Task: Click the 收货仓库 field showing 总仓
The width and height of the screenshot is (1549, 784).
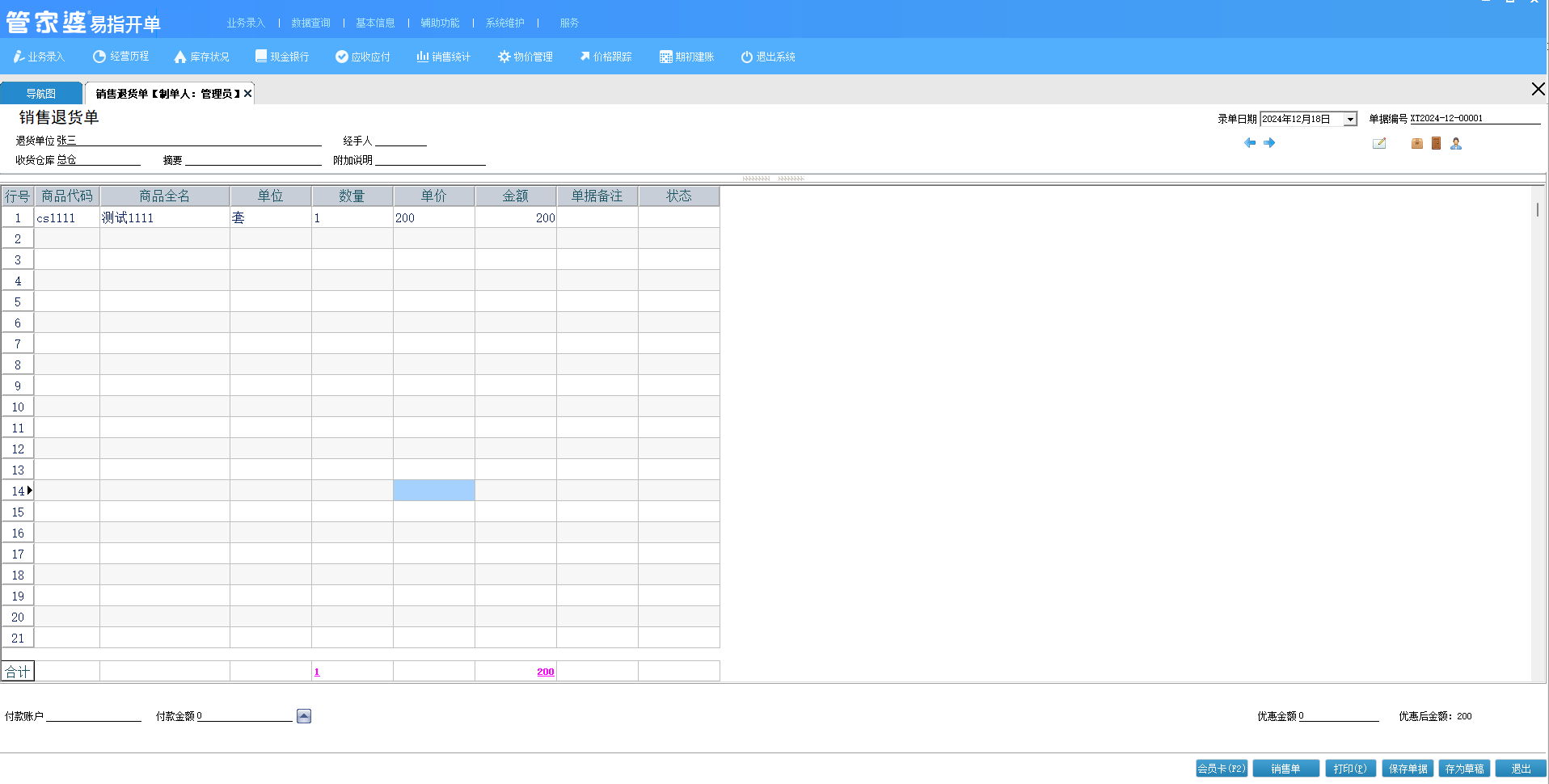Action: (98, 160)
